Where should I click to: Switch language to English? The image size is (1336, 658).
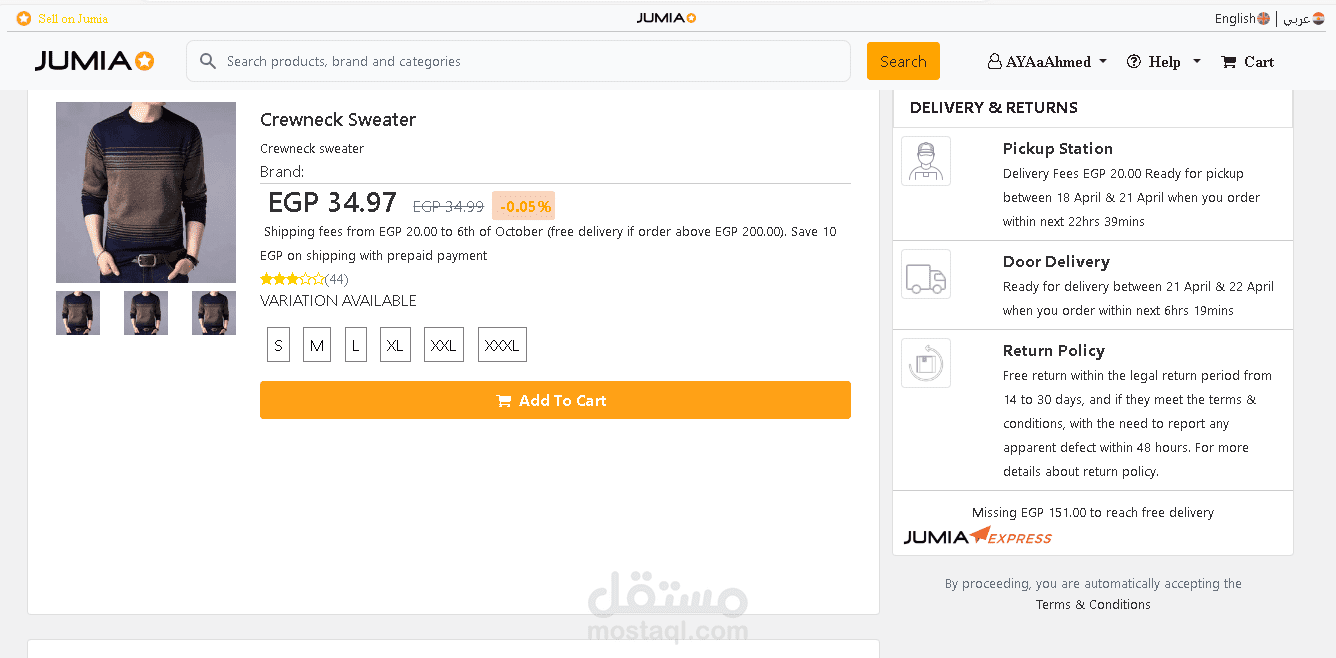1235,18
